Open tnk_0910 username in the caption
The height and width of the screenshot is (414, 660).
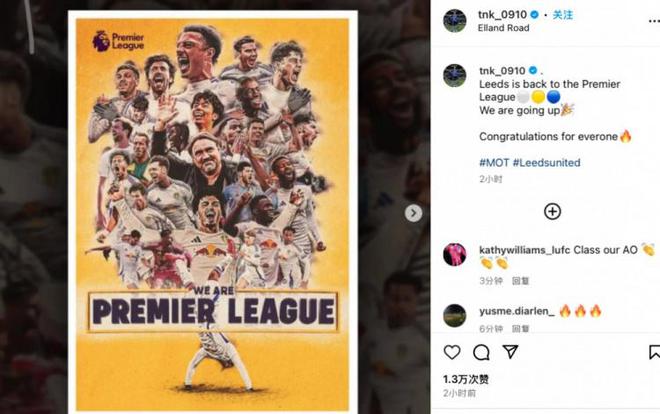click(x=502, y=71)
